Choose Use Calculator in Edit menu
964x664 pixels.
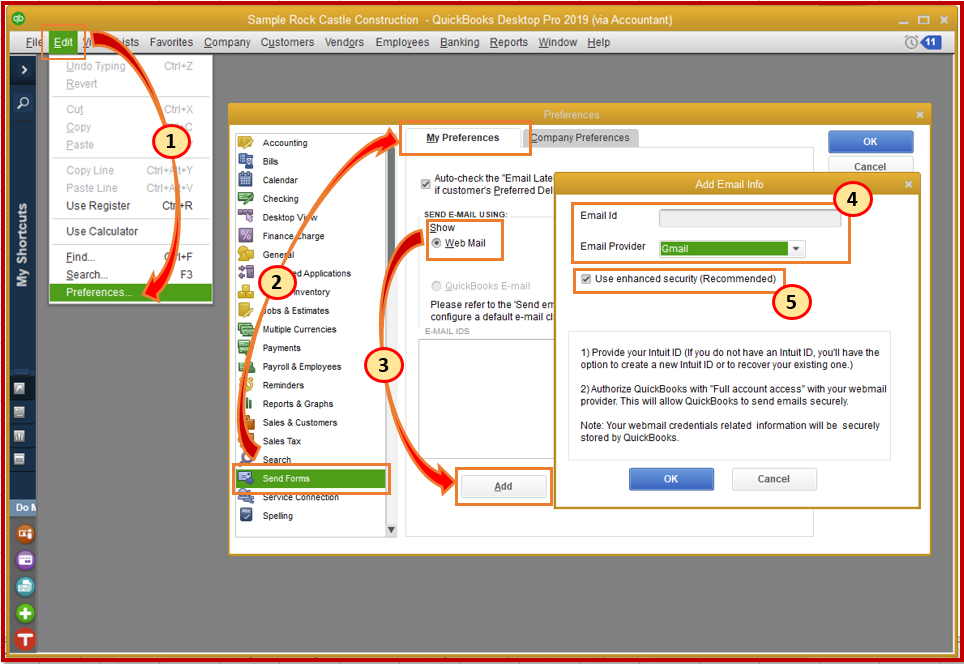point(130,231)
